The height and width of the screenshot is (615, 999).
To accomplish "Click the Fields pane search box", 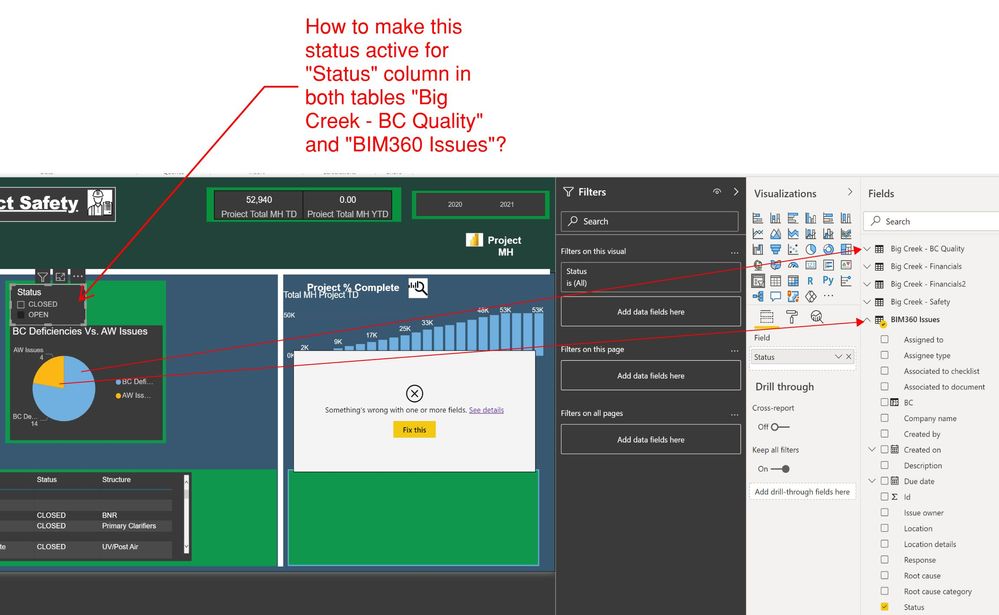I will [931, 221].
